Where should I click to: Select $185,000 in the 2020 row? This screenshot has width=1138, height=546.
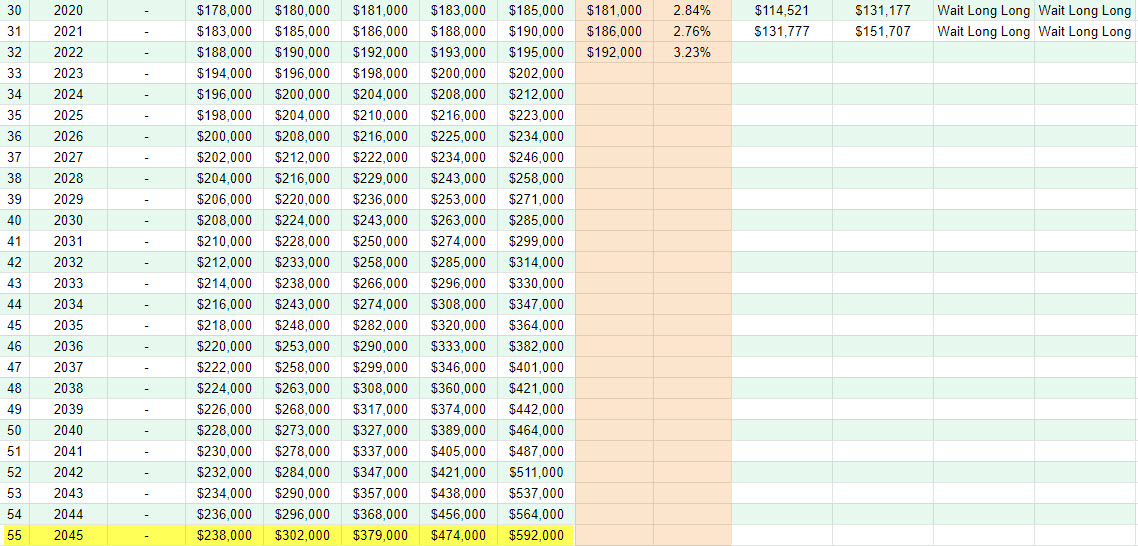click(536, 10)
